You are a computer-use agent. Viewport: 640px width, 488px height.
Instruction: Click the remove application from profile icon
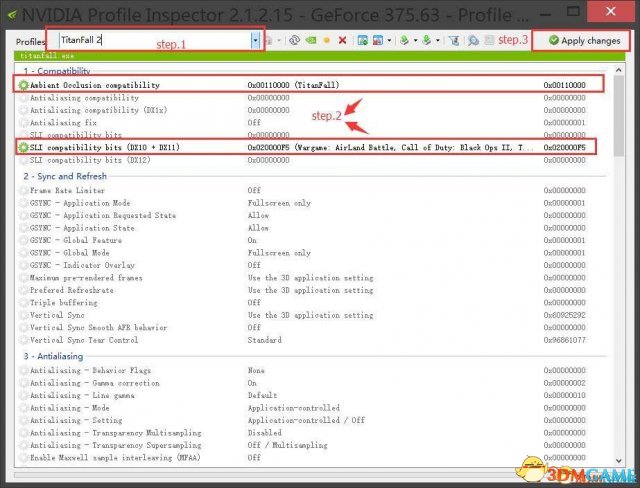[378, 40]
